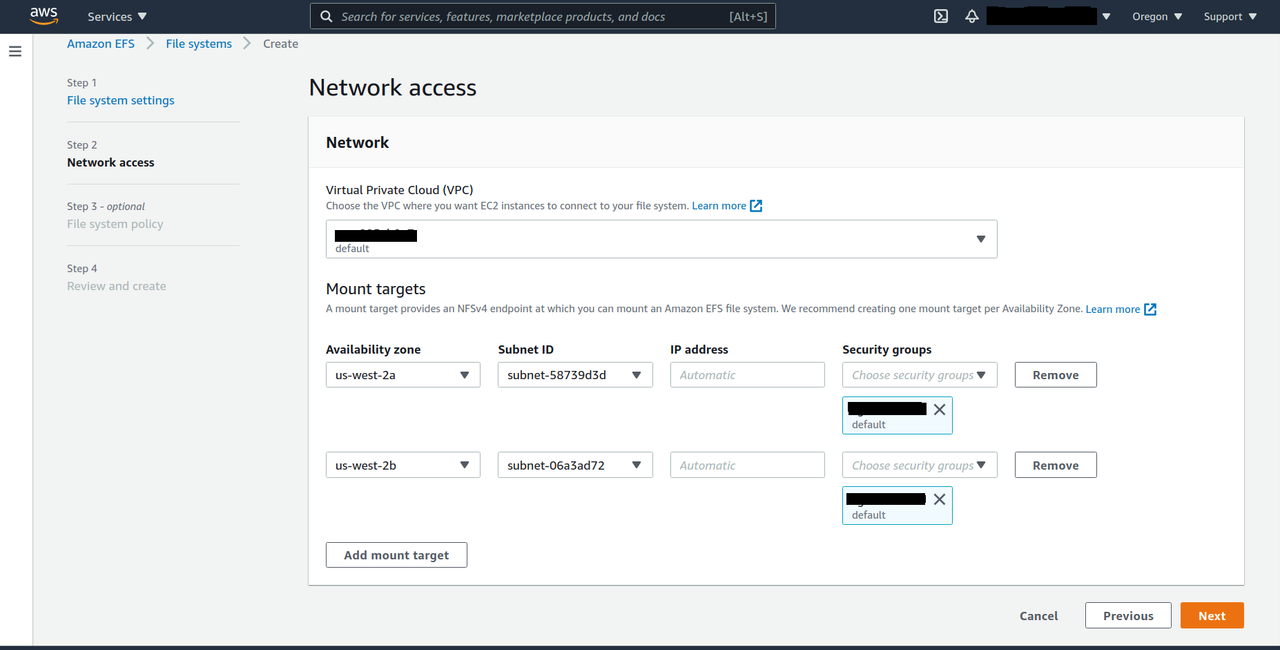Click IP address field for us-west-2b
This screenshot has height=650, width=1280.
[x=747, y=465]
